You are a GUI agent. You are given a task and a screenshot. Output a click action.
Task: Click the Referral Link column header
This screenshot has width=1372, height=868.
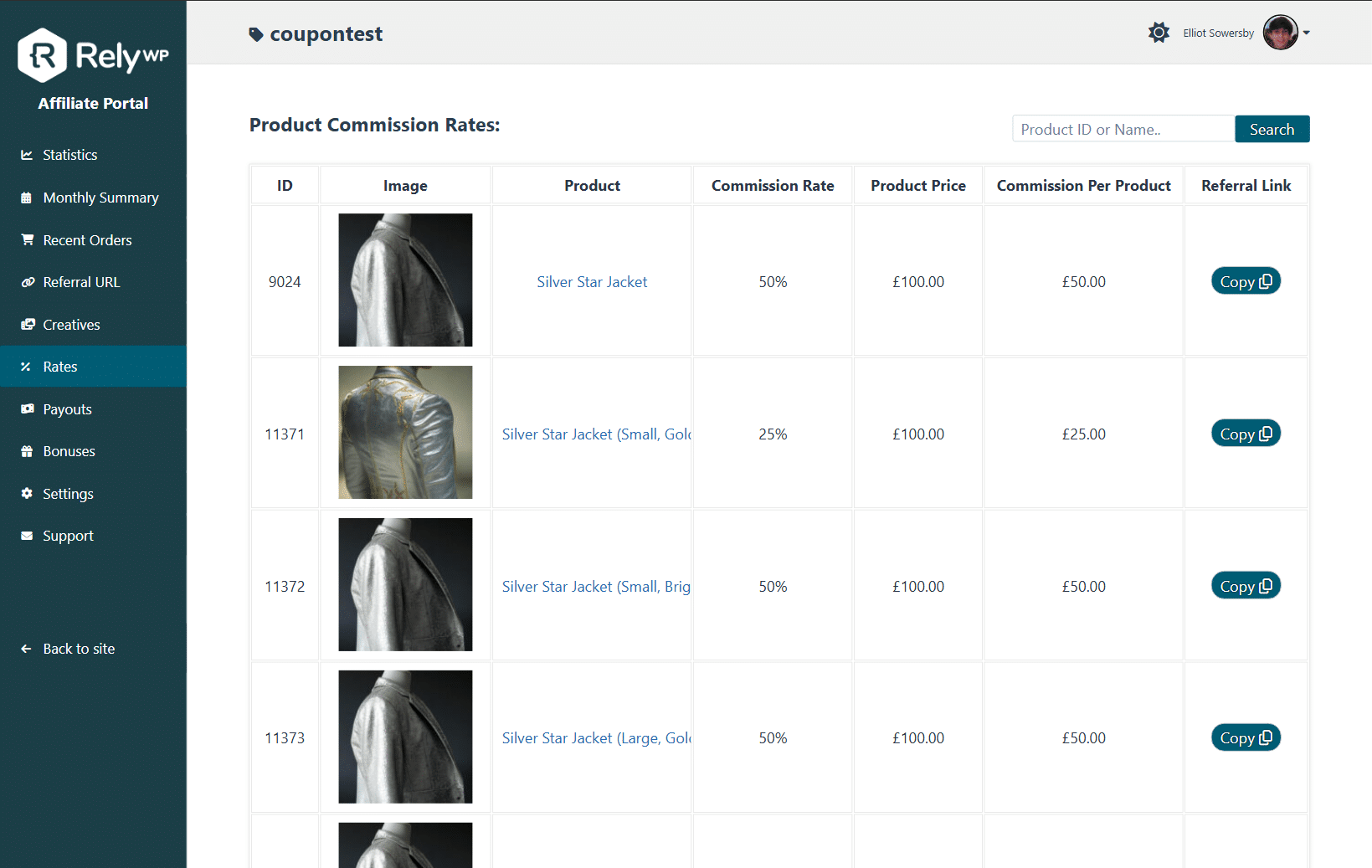click(1246, 186)
